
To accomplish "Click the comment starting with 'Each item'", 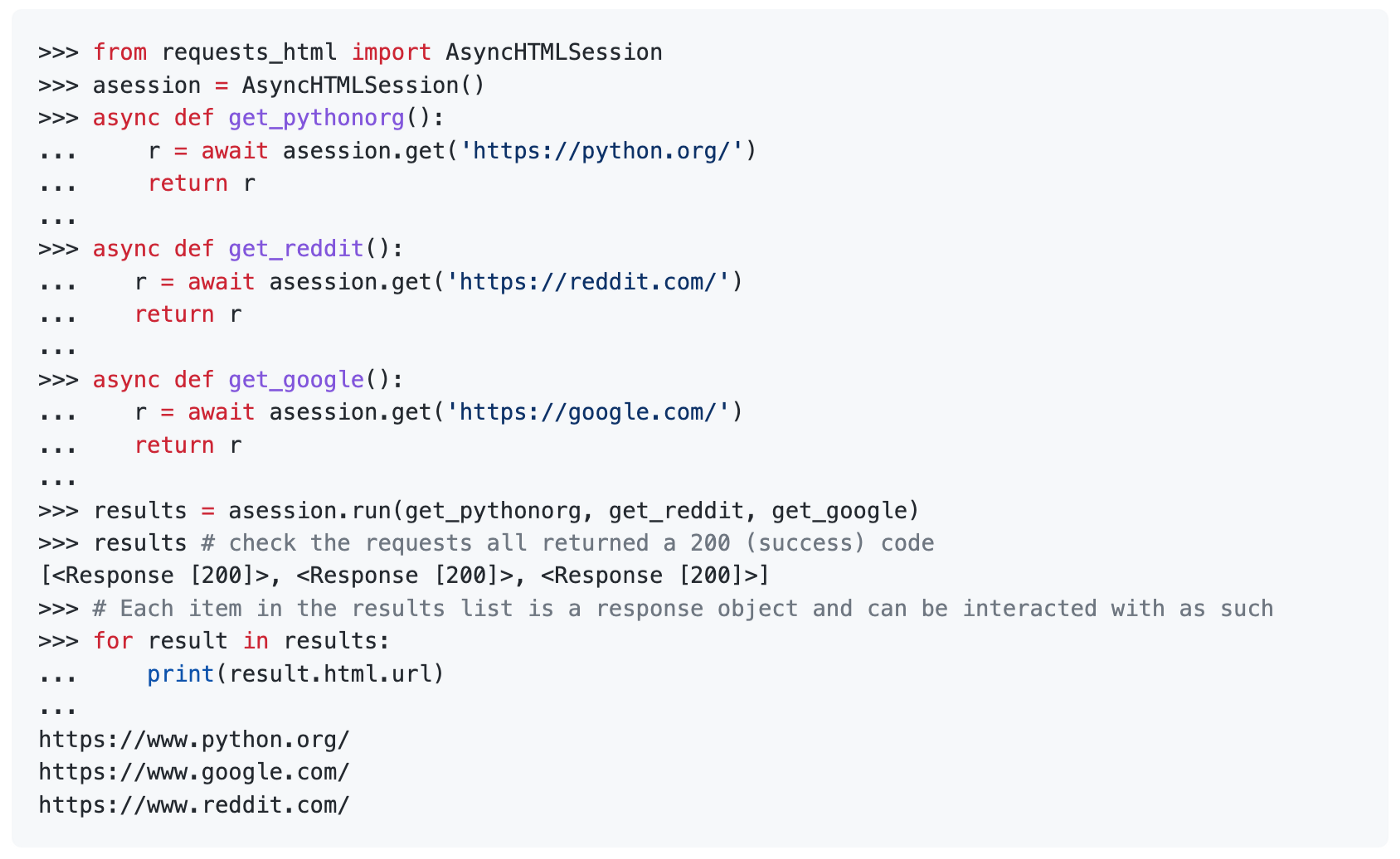I will (x=696, y=609).
